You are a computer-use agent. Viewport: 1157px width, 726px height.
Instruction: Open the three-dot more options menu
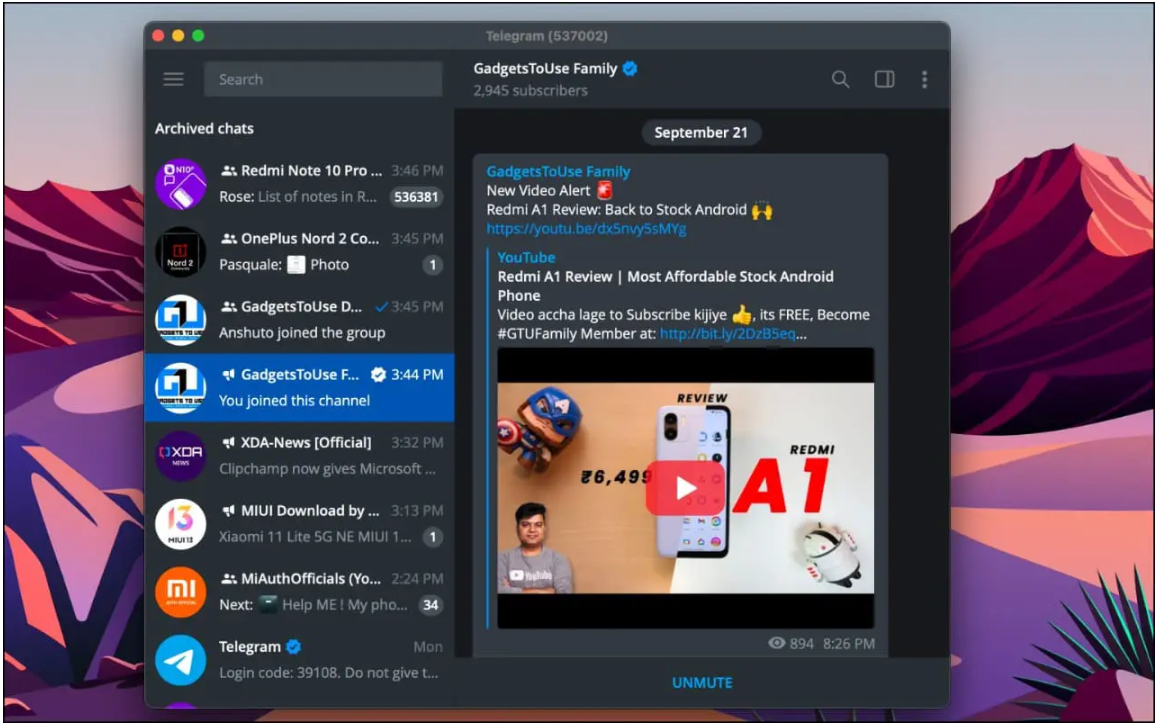pyautogui.click(x=924, y=79)
